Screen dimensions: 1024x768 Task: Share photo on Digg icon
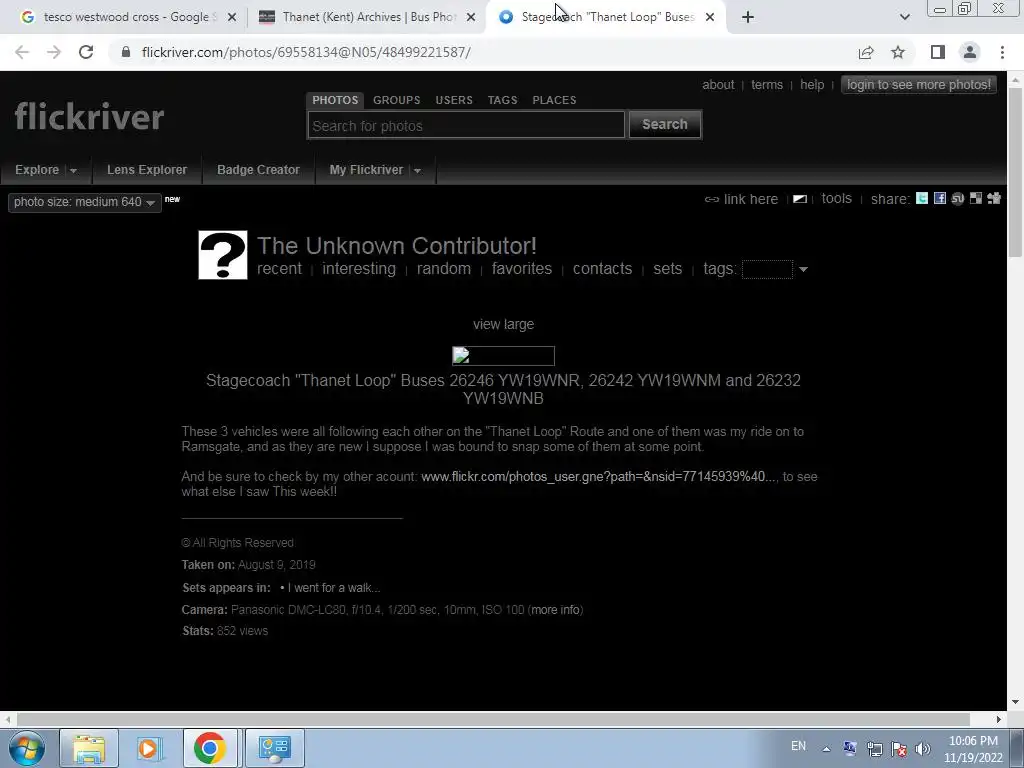(x=994, y=199)
